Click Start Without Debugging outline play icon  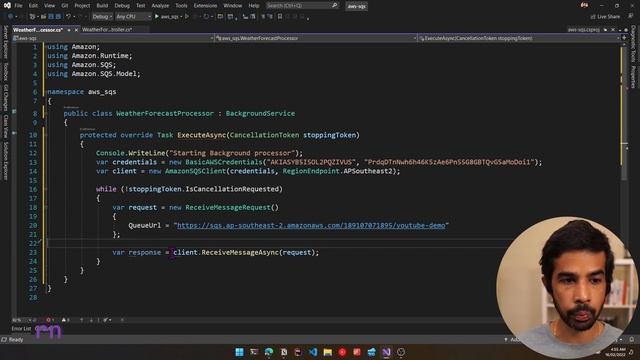[x=187, y=17]
